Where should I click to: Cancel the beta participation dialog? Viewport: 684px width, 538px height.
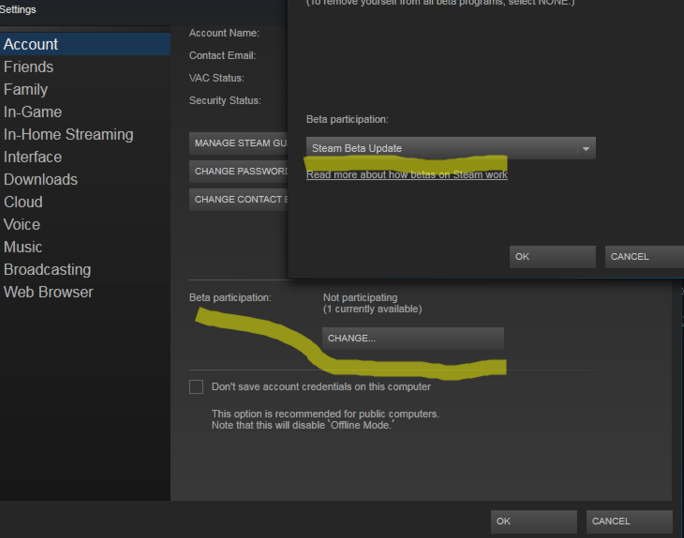tap(644, 257)
